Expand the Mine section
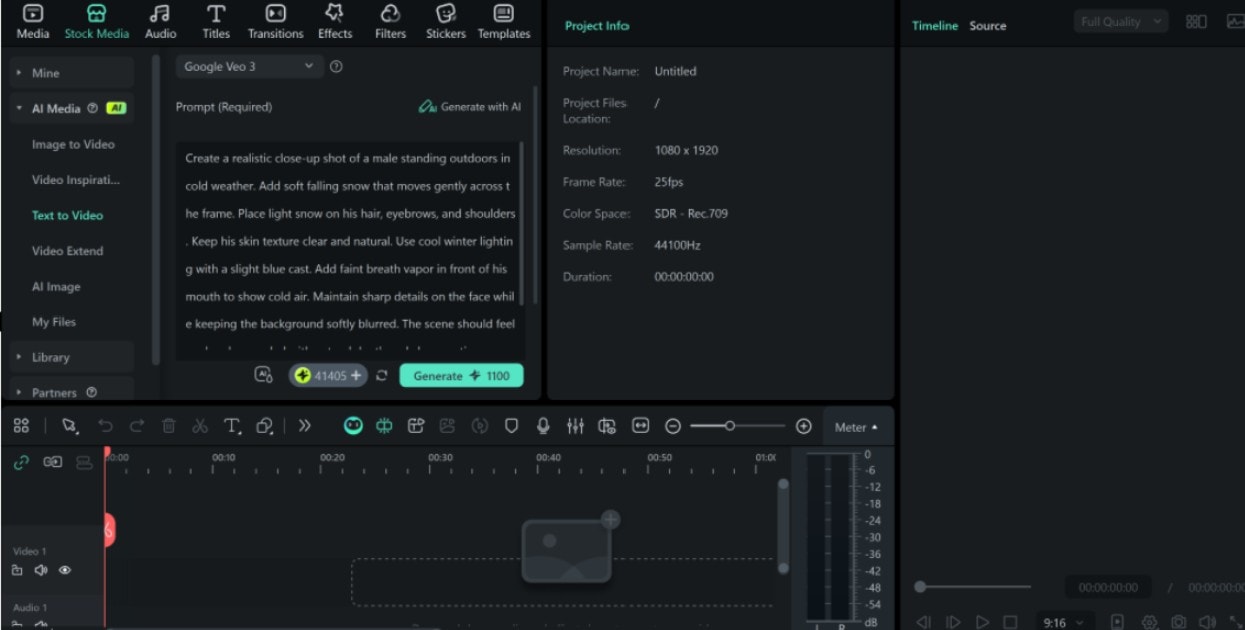1245x630 pixels. [72, 73]
